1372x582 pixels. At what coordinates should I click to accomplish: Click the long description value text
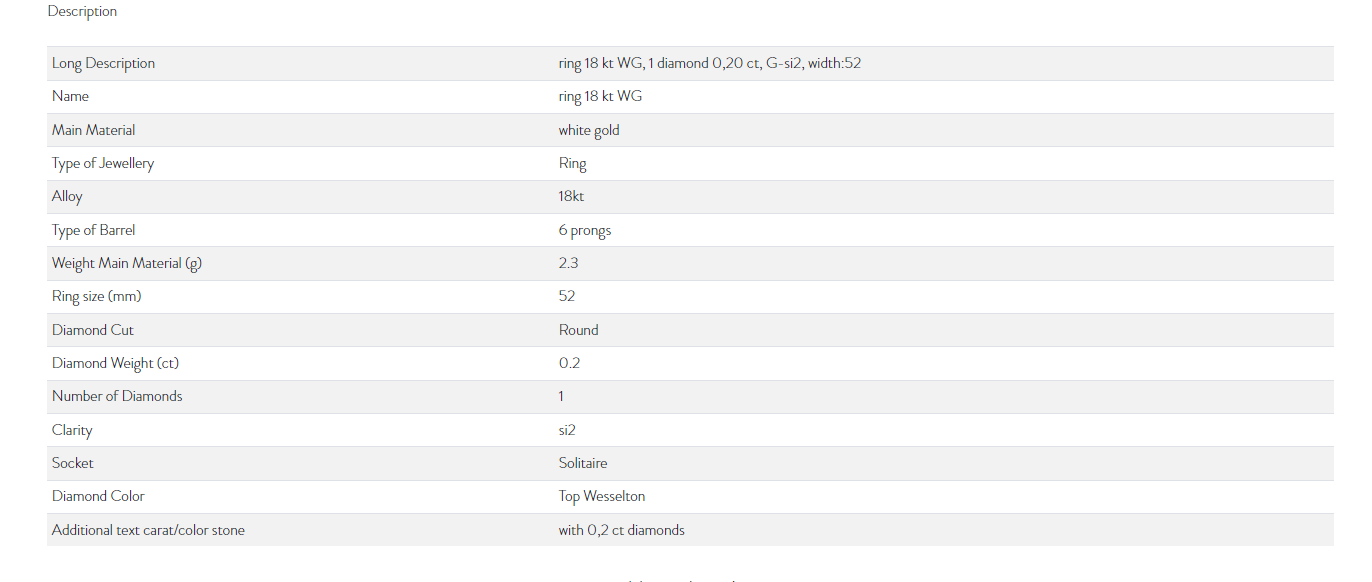click(710, 63)
